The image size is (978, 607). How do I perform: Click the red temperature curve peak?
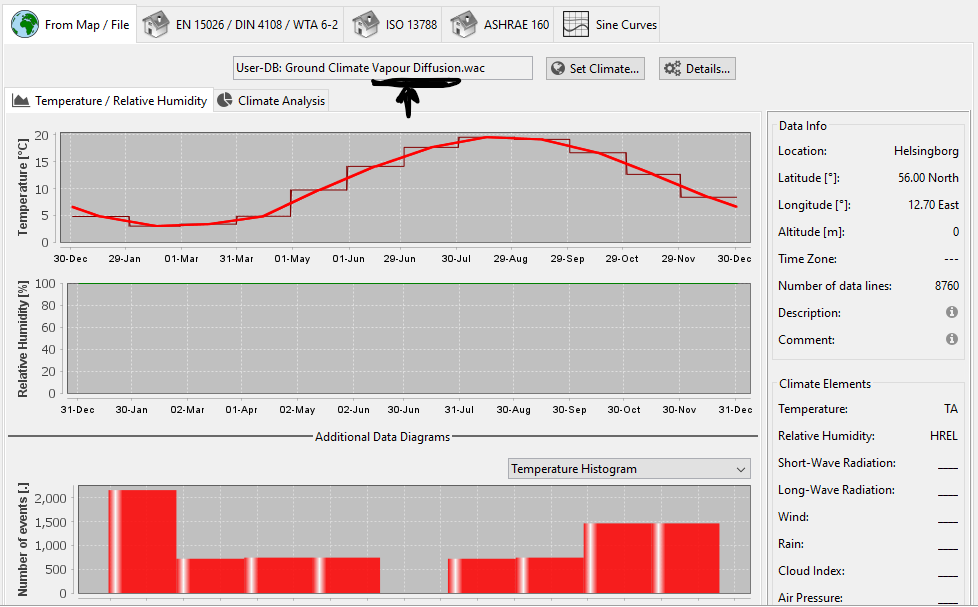point(487,137)
